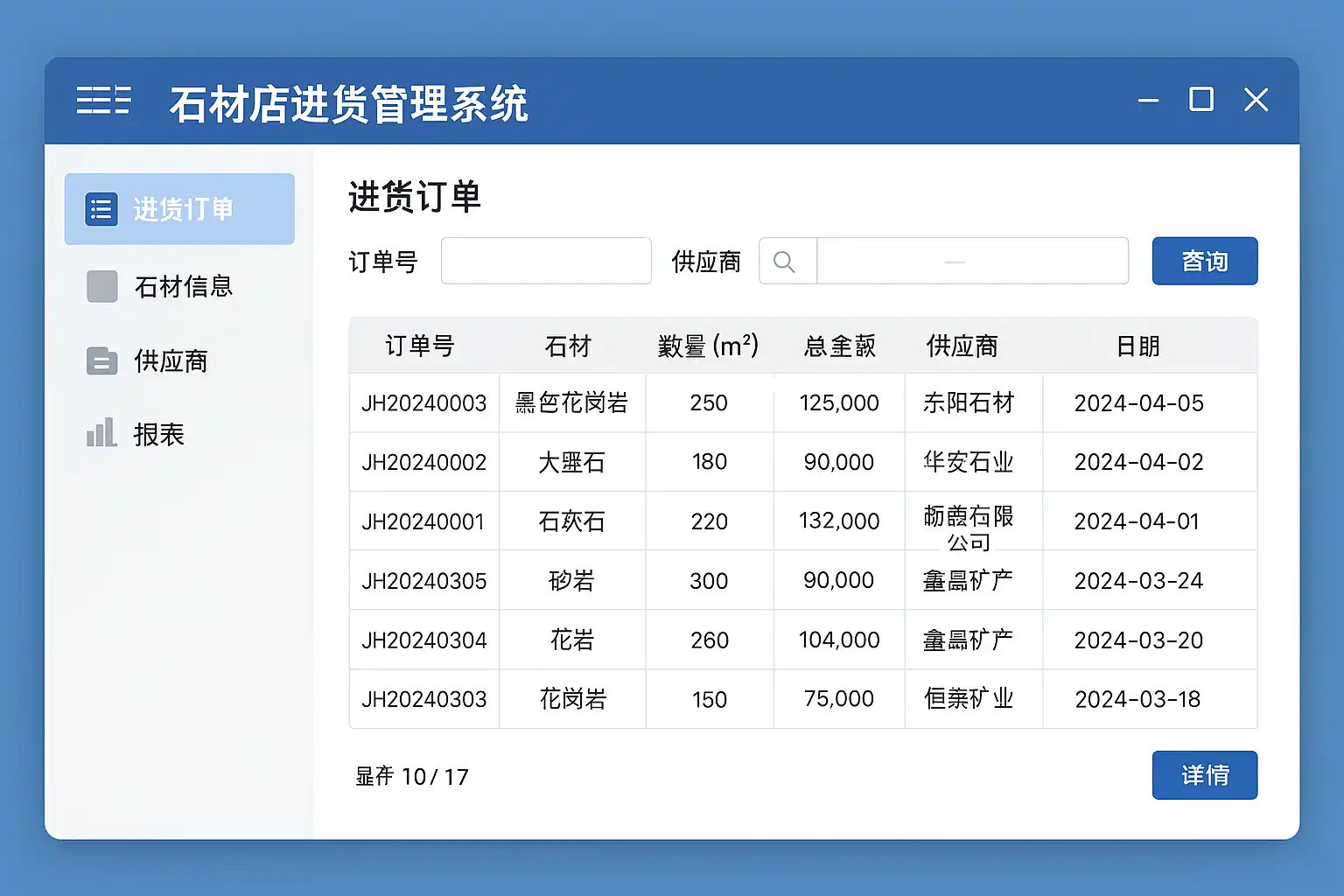Click the 石材信息 square icon
The height and width of the screenshot is (896, 1344).
click(x=102, y=286)
